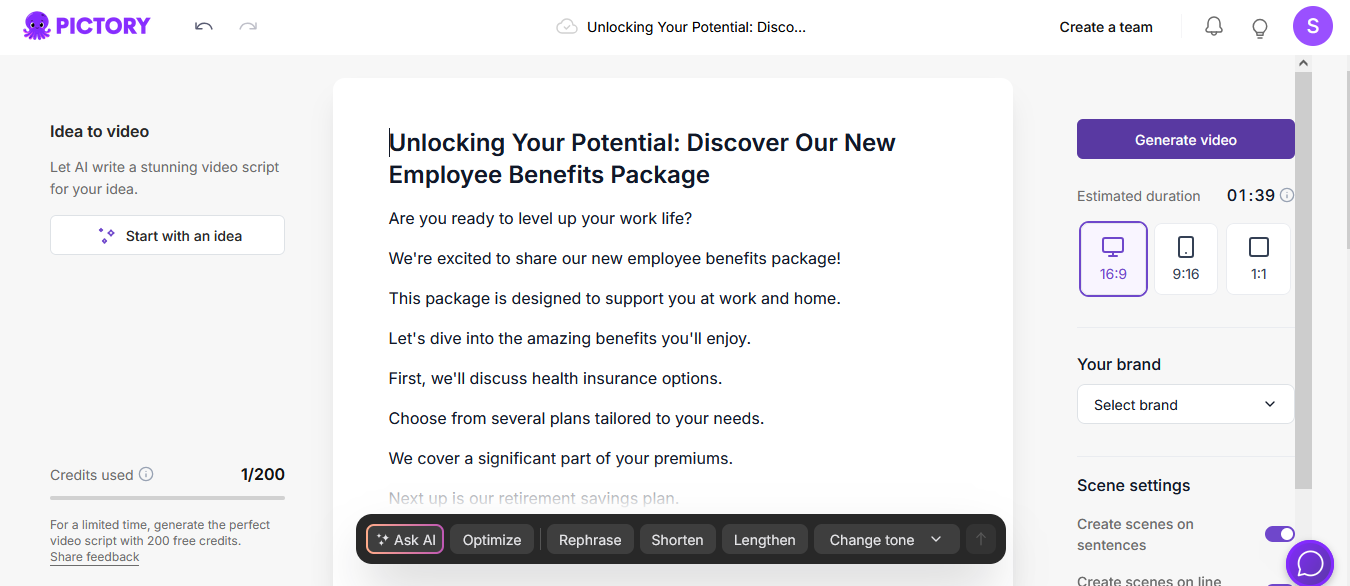Open the user profile avatar S
The width and height of the screenshot is (1350, 586).
[x=1312, y=26]
